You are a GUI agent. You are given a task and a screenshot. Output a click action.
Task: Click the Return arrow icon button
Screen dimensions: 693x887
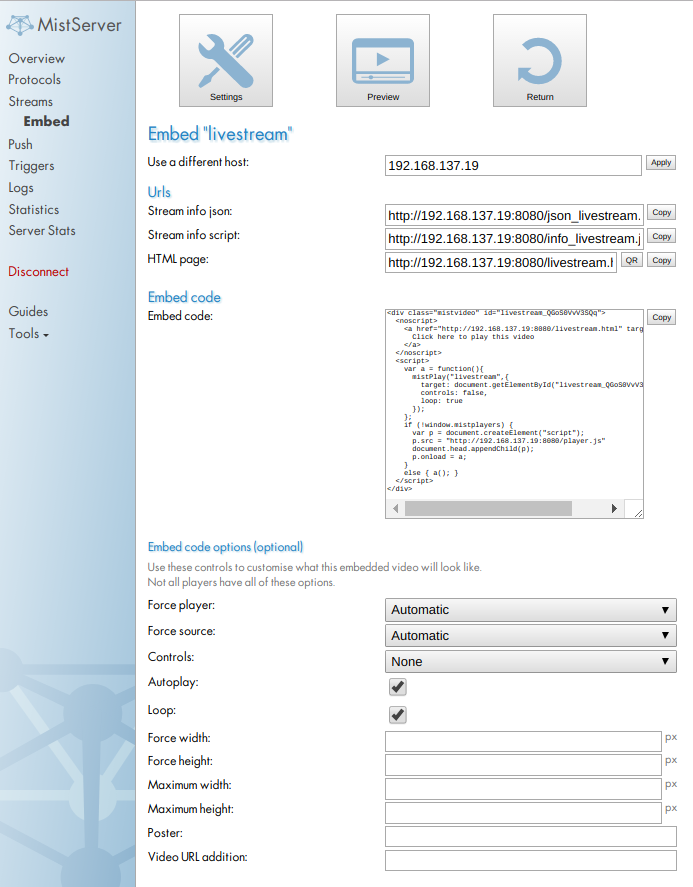(x=540, y=61)
